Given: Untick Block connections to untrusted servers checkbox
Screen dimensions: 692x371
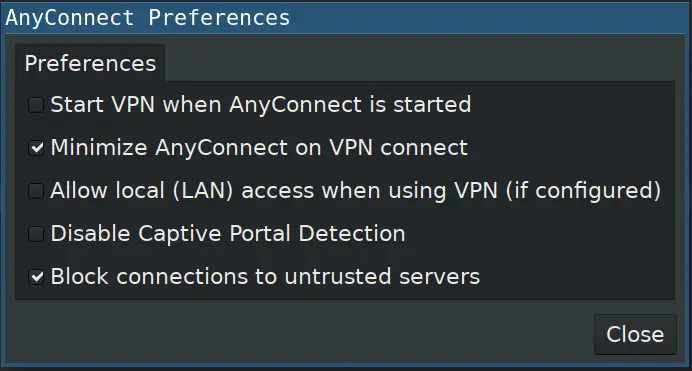Looking at the screenshot, I should (x=36, y=277).
